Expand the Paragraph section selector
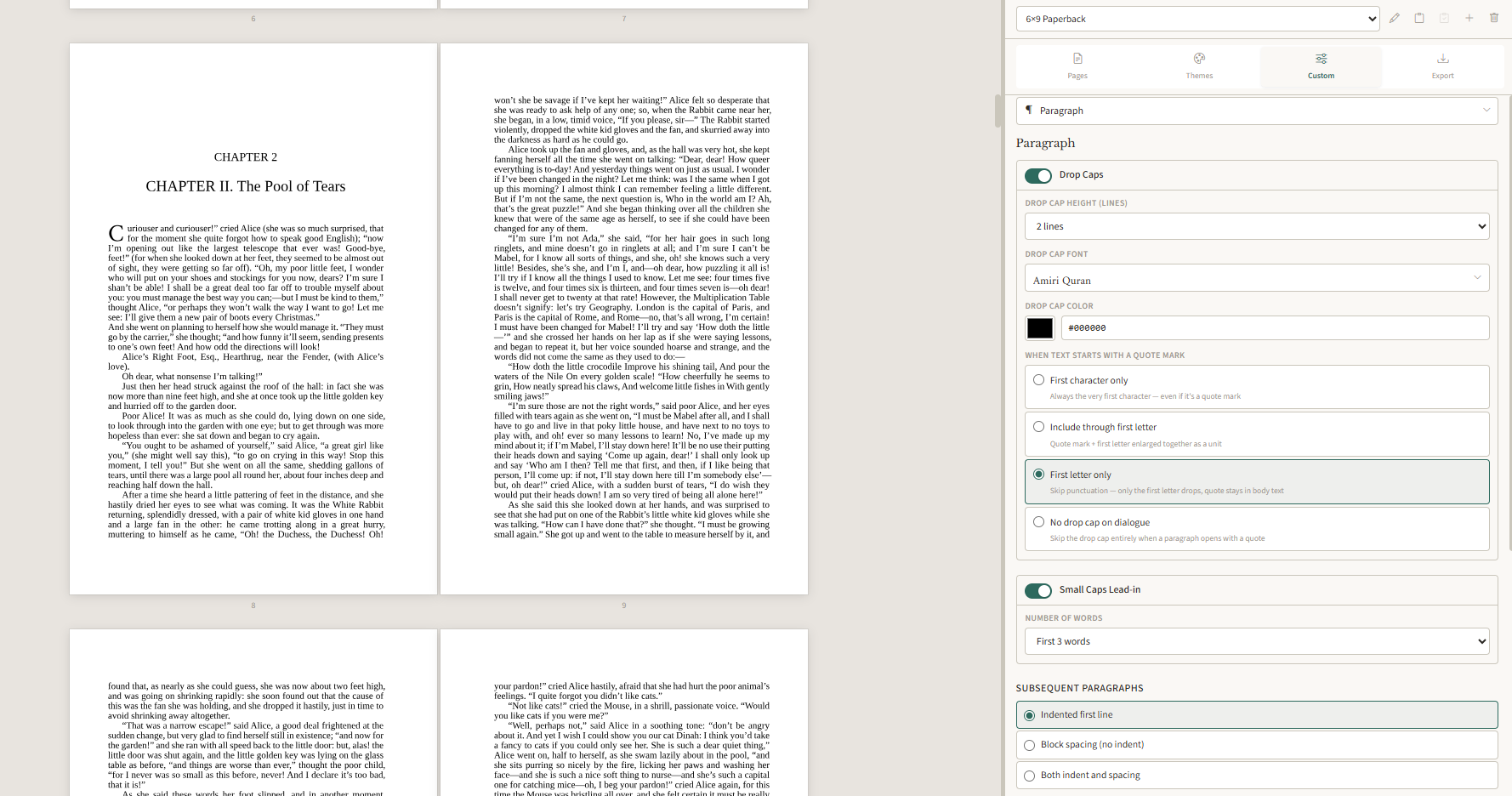 tap(1257, 111)
